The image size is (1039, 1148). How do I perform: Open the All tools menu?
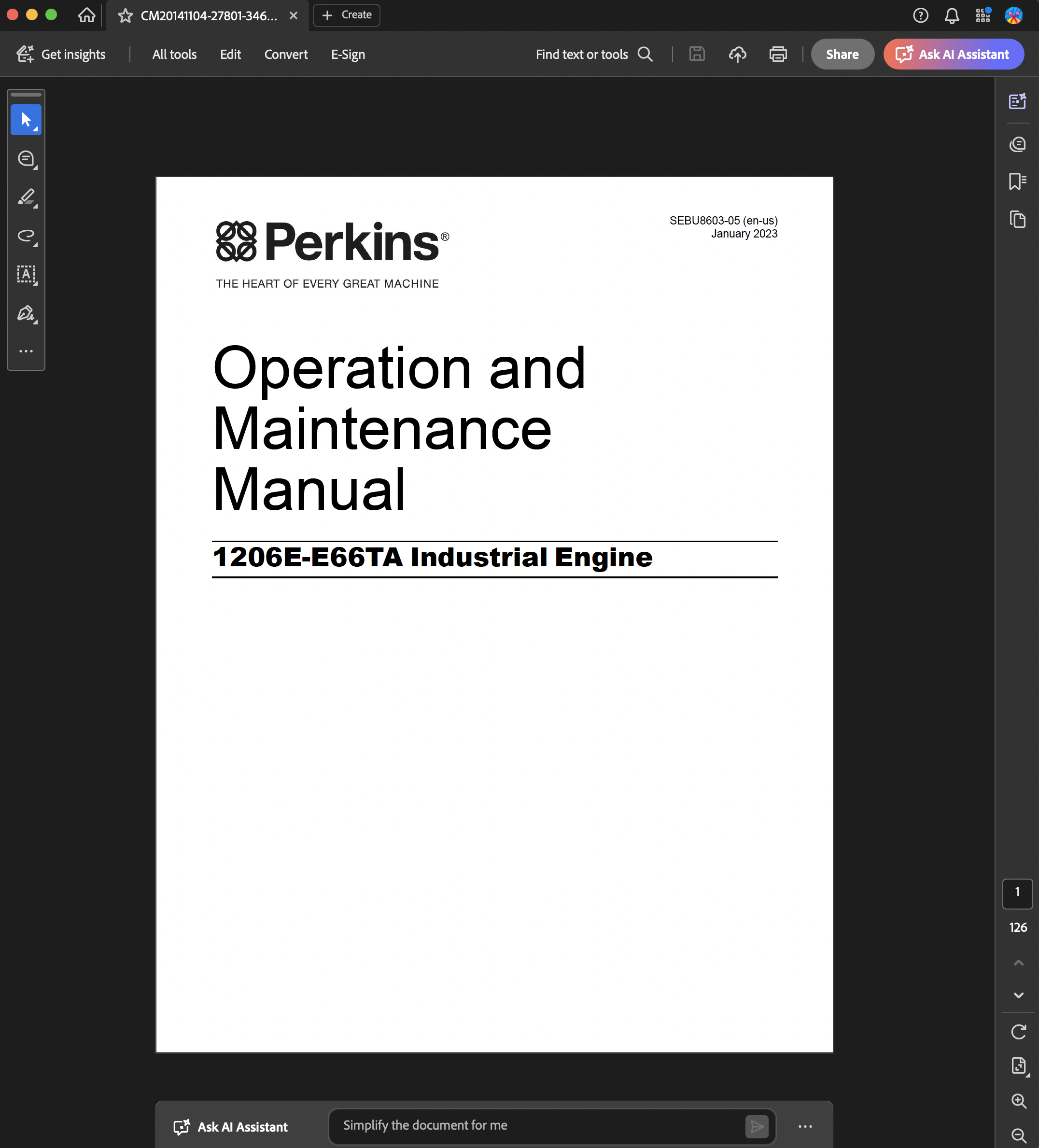pos(174,55)
